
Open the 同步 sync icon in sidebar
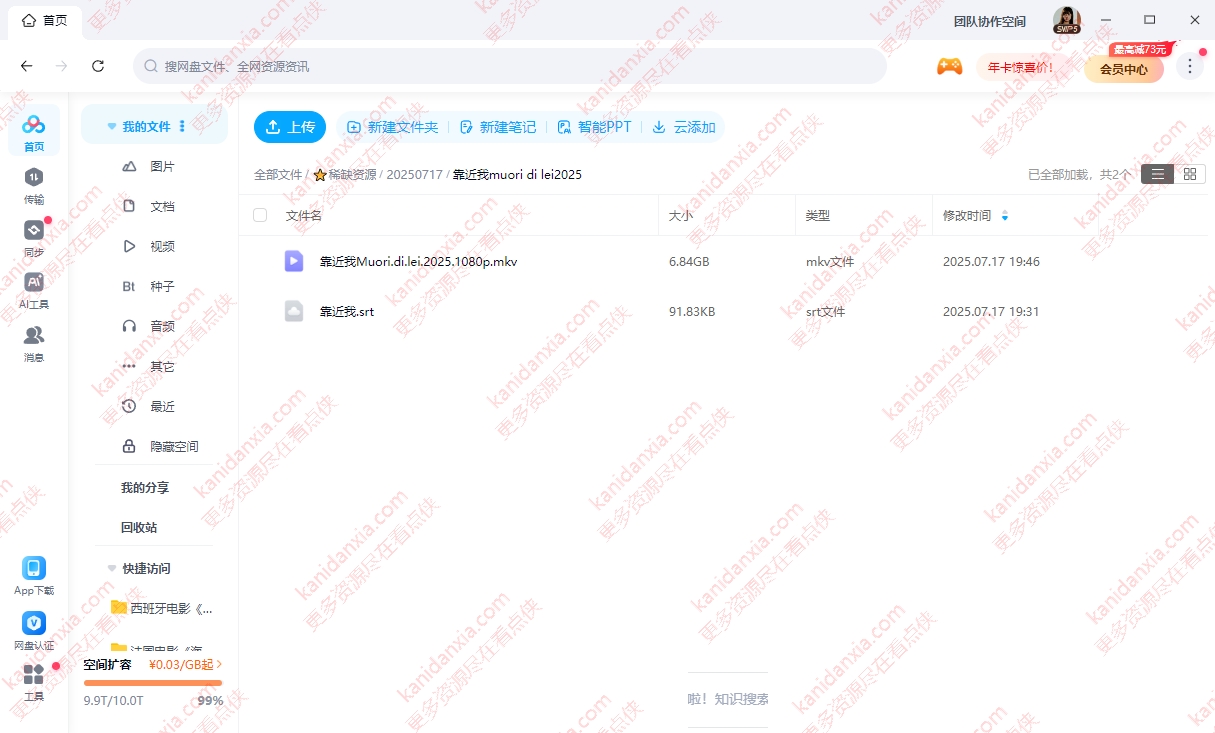point(34,231)
